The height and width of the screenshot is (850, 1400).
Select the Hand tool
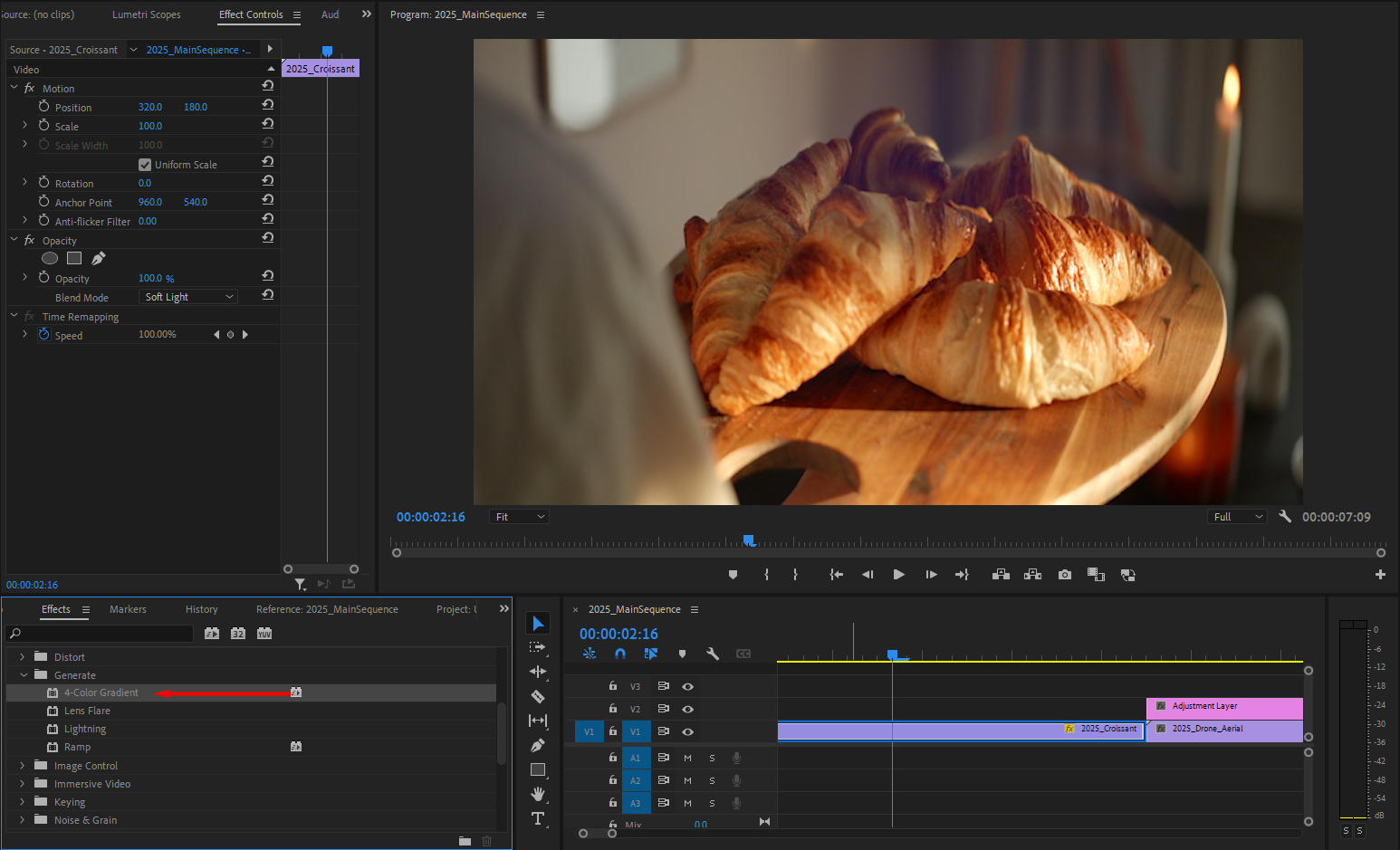[538, 794]
